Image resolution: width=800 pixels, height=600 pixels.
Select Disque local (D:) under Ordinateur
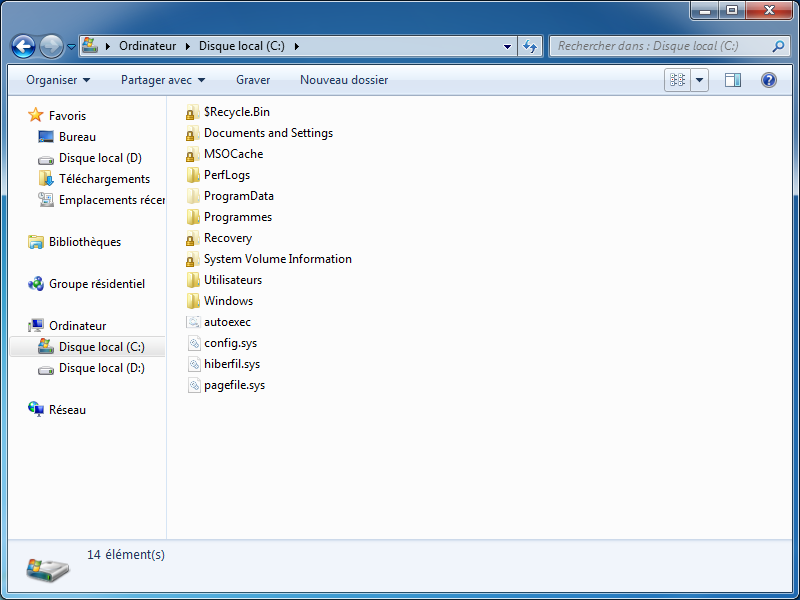tap(101, 368)
